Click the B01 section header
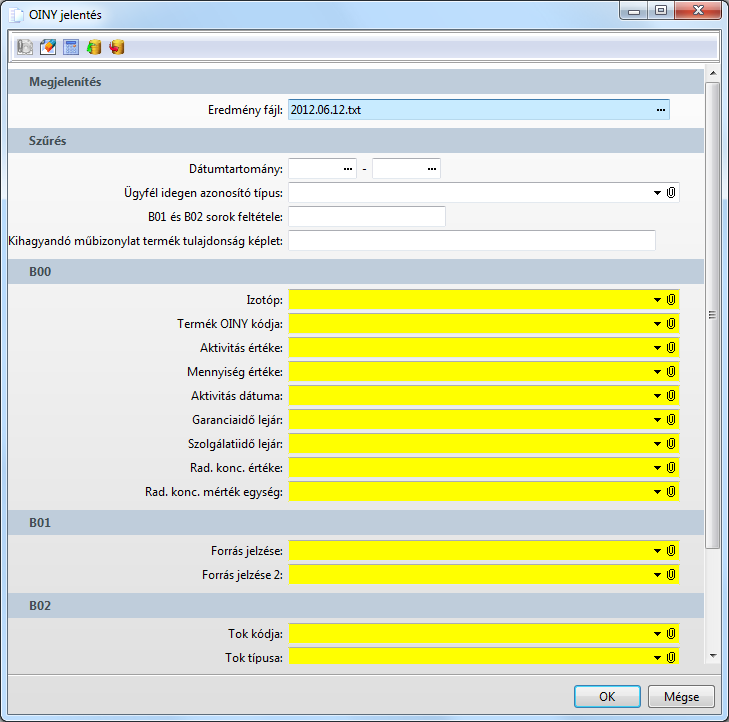This screenshot has width=729, height=722. click(x=356, y=523)
